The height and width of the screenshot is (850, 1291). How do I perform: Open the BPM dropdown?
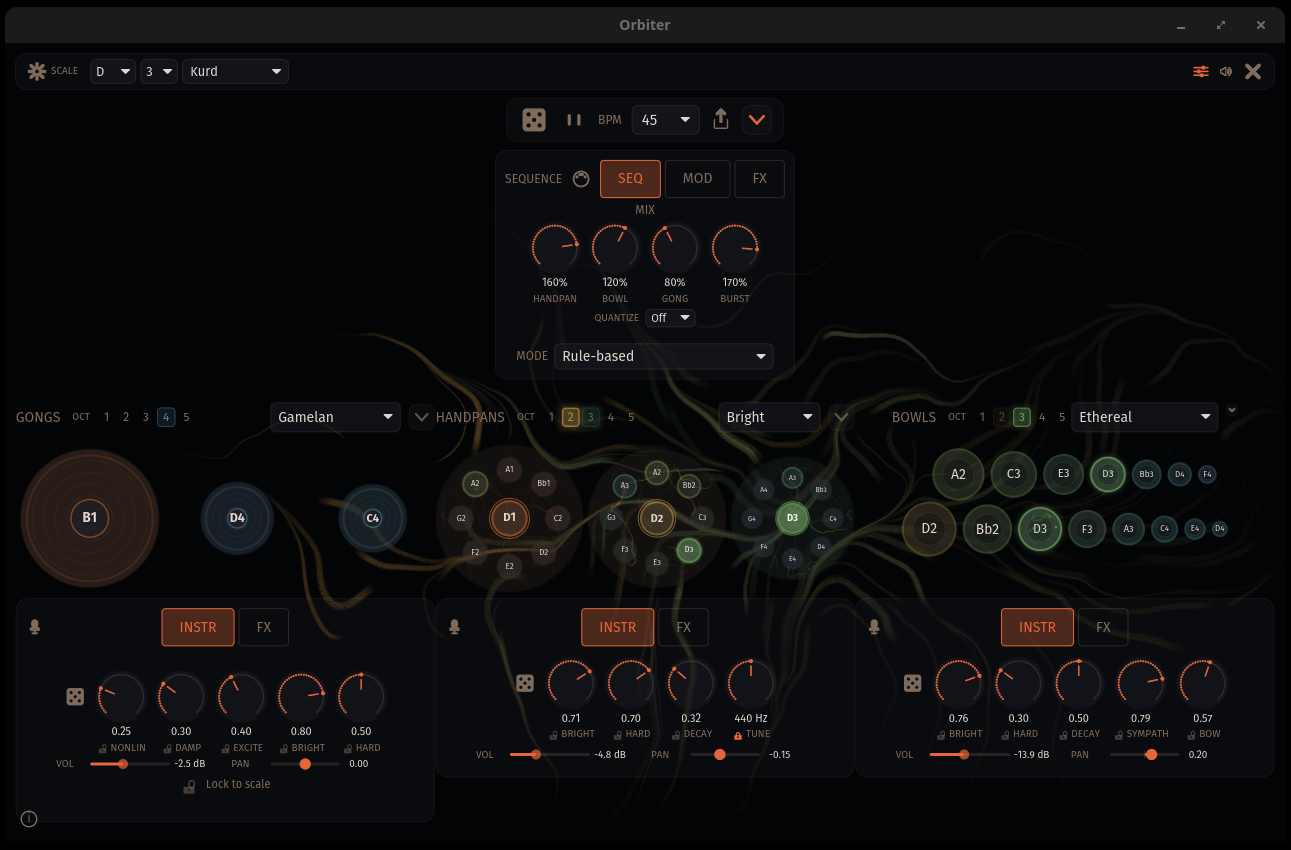point(666,119)
